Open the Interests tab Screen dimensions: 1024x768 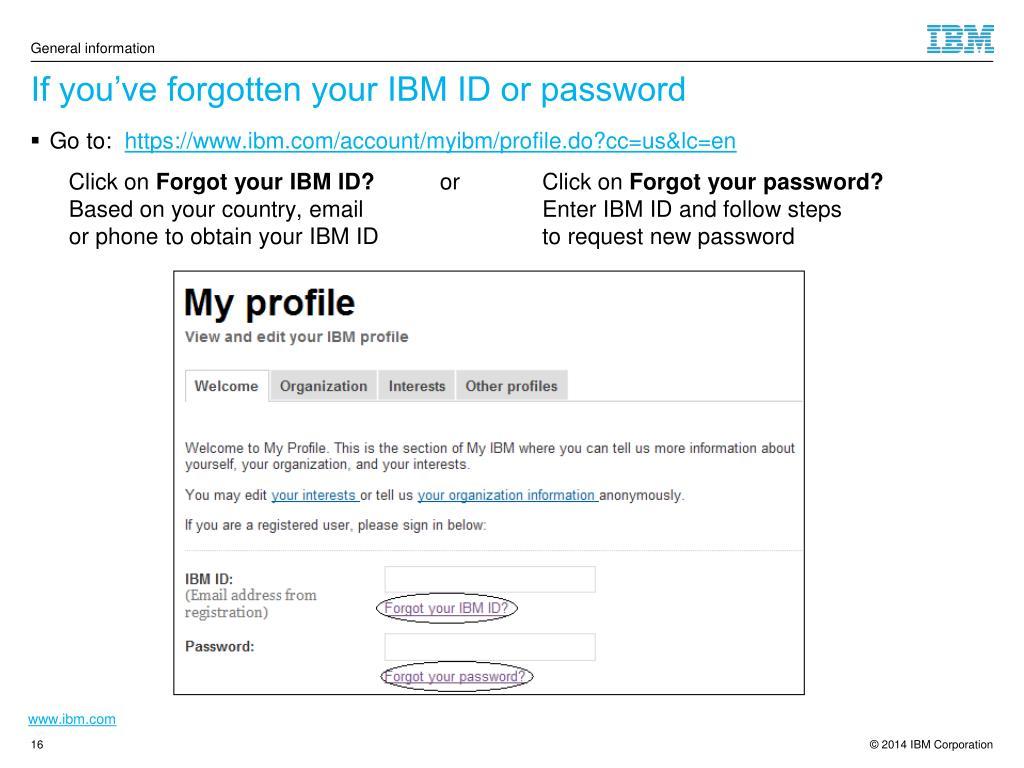pos(417,386)
